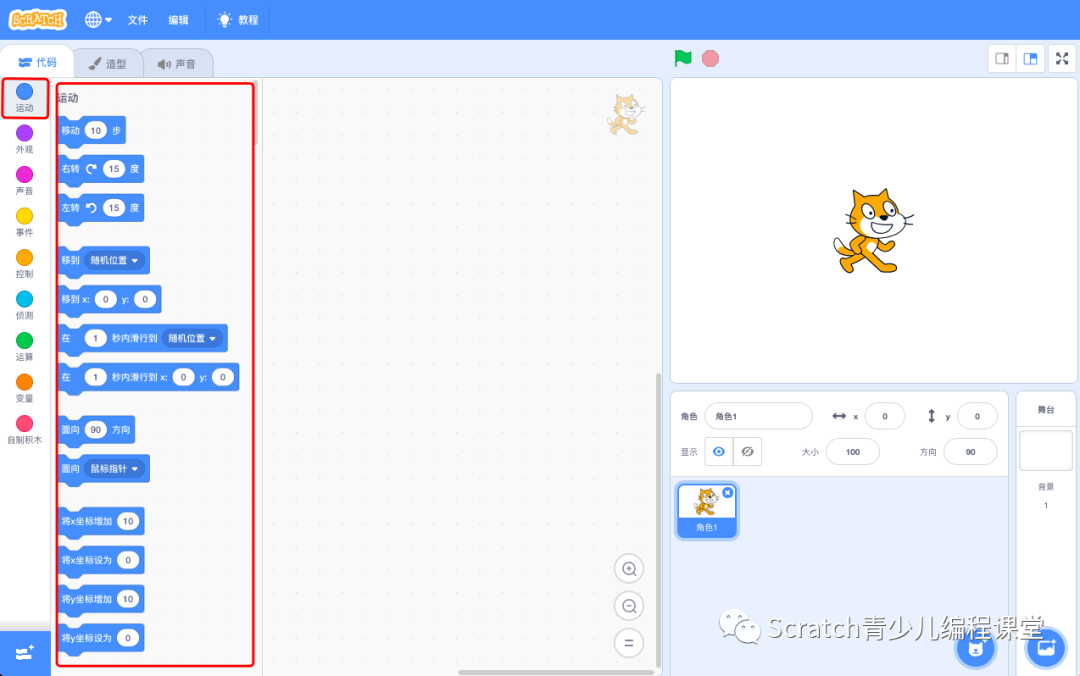Select the 舞台 backdrop thumbnail
Viewport: 1080px width, 676px height.
point(1046,451)
